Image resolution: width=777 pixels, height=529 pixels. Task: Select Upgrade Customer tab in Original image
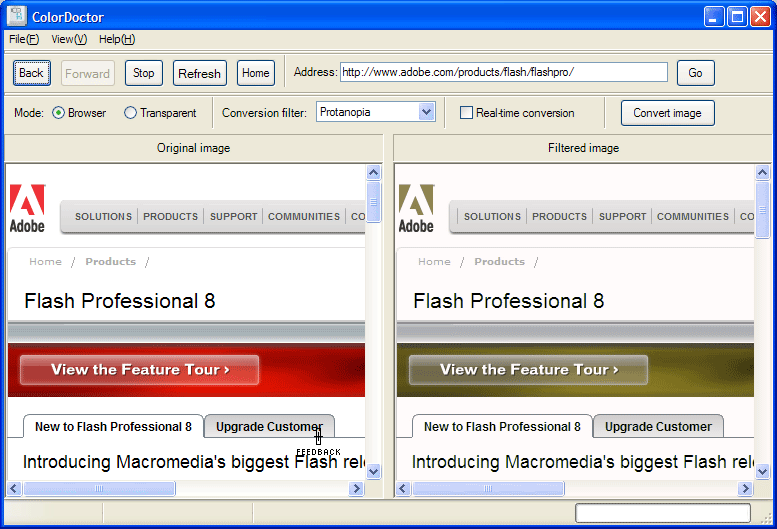269,426
